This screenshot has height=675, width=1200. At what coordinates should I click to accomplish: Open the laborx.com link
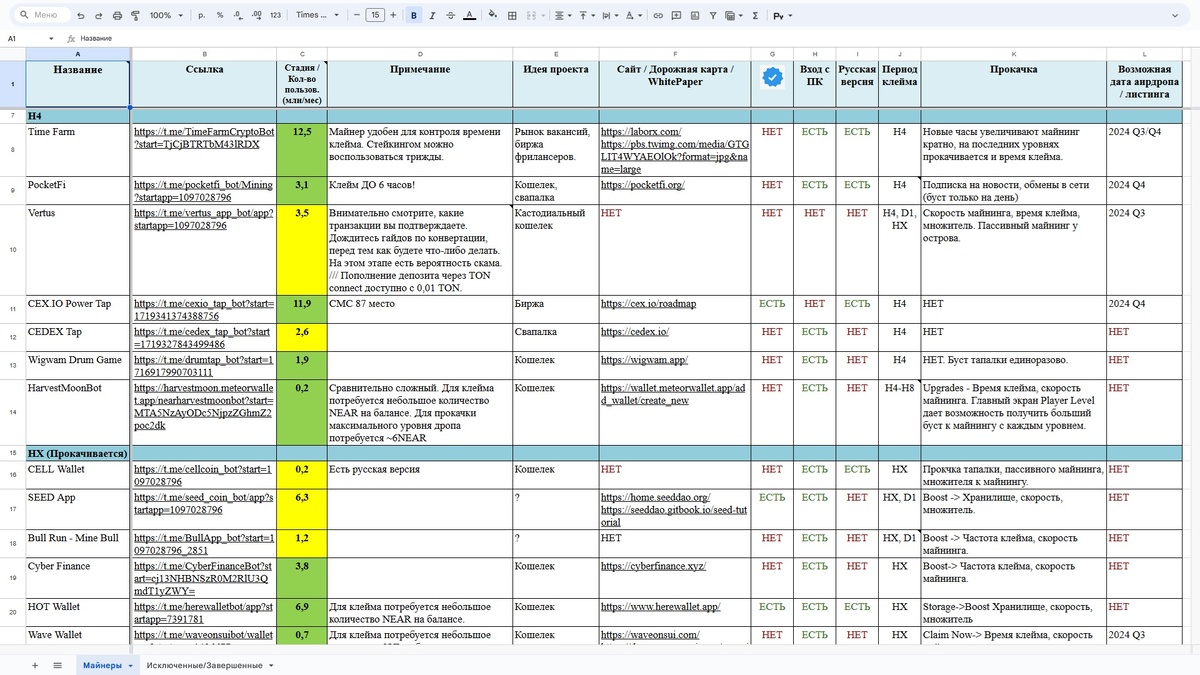(640, 131)
